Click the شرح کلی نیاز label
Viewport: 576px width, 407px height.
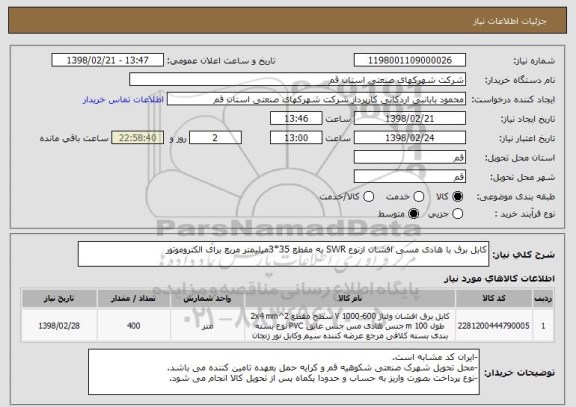click(x=523, y=255)
